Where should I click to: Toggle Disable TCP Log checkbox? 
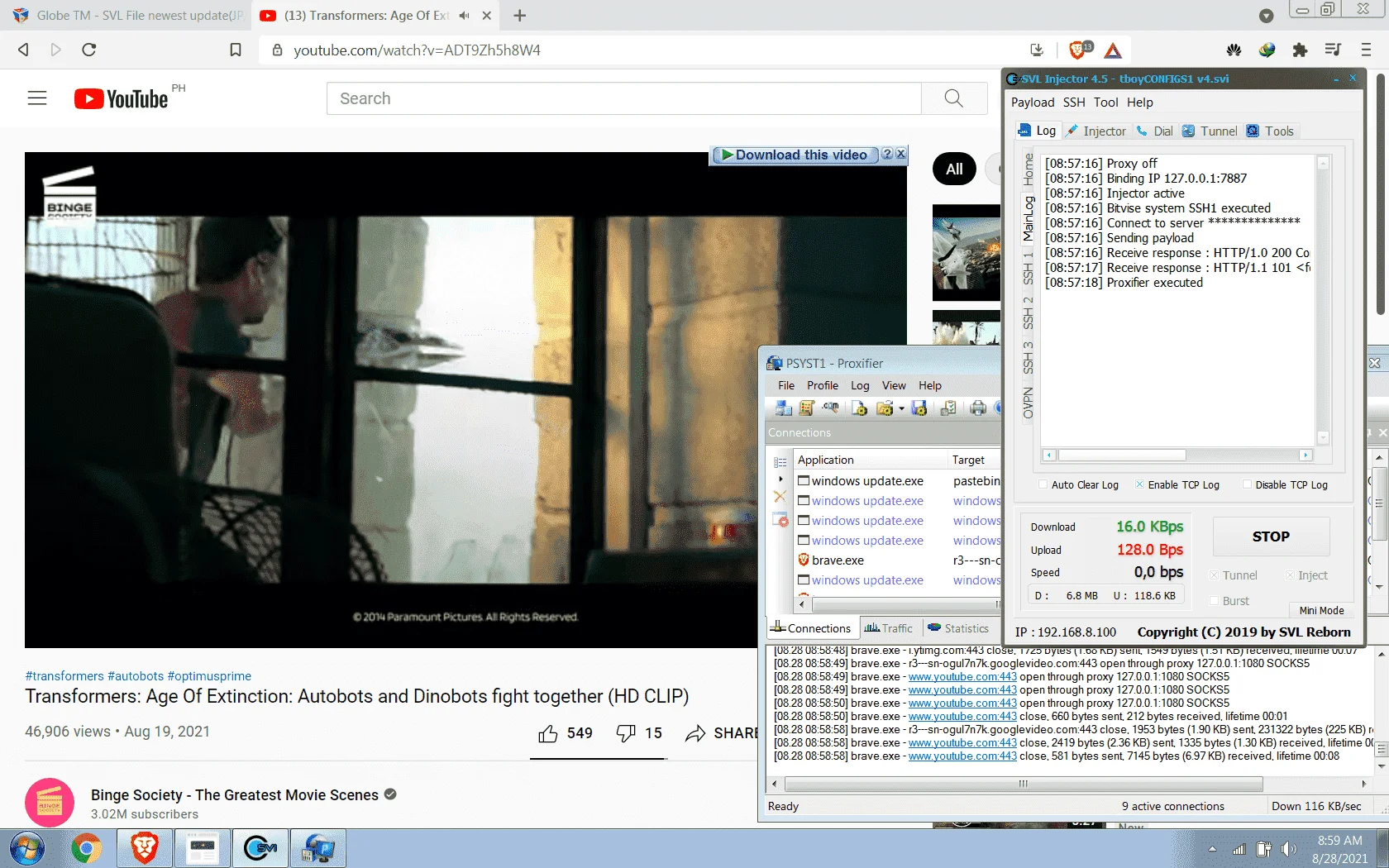(1247, 484)
